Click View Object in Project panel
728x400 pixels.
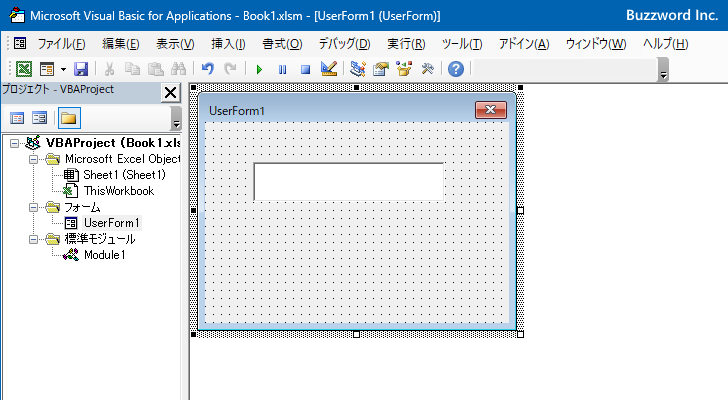pos(41,118)
